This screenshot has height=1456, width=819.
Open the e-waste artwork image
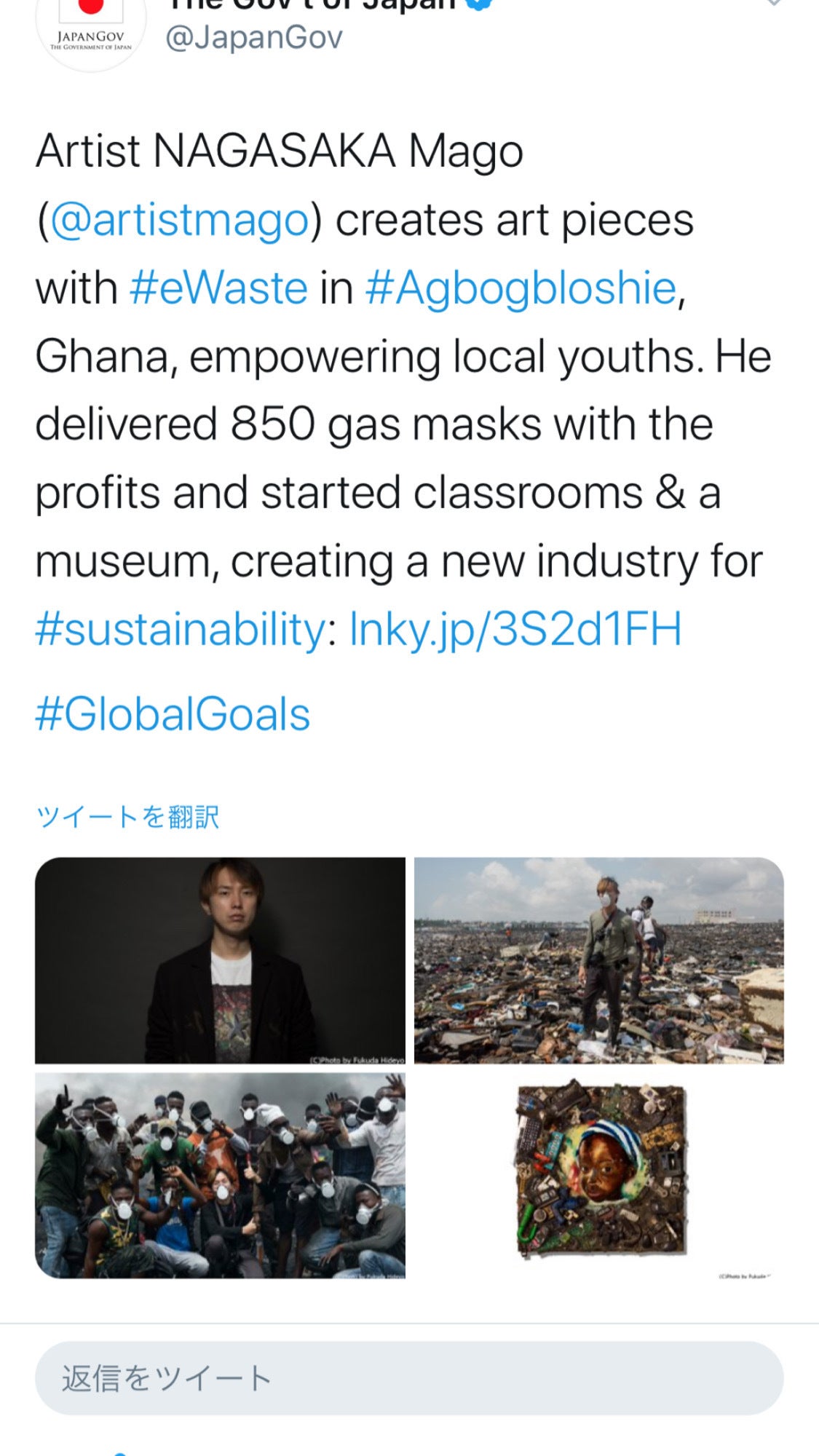(600, 1175)
